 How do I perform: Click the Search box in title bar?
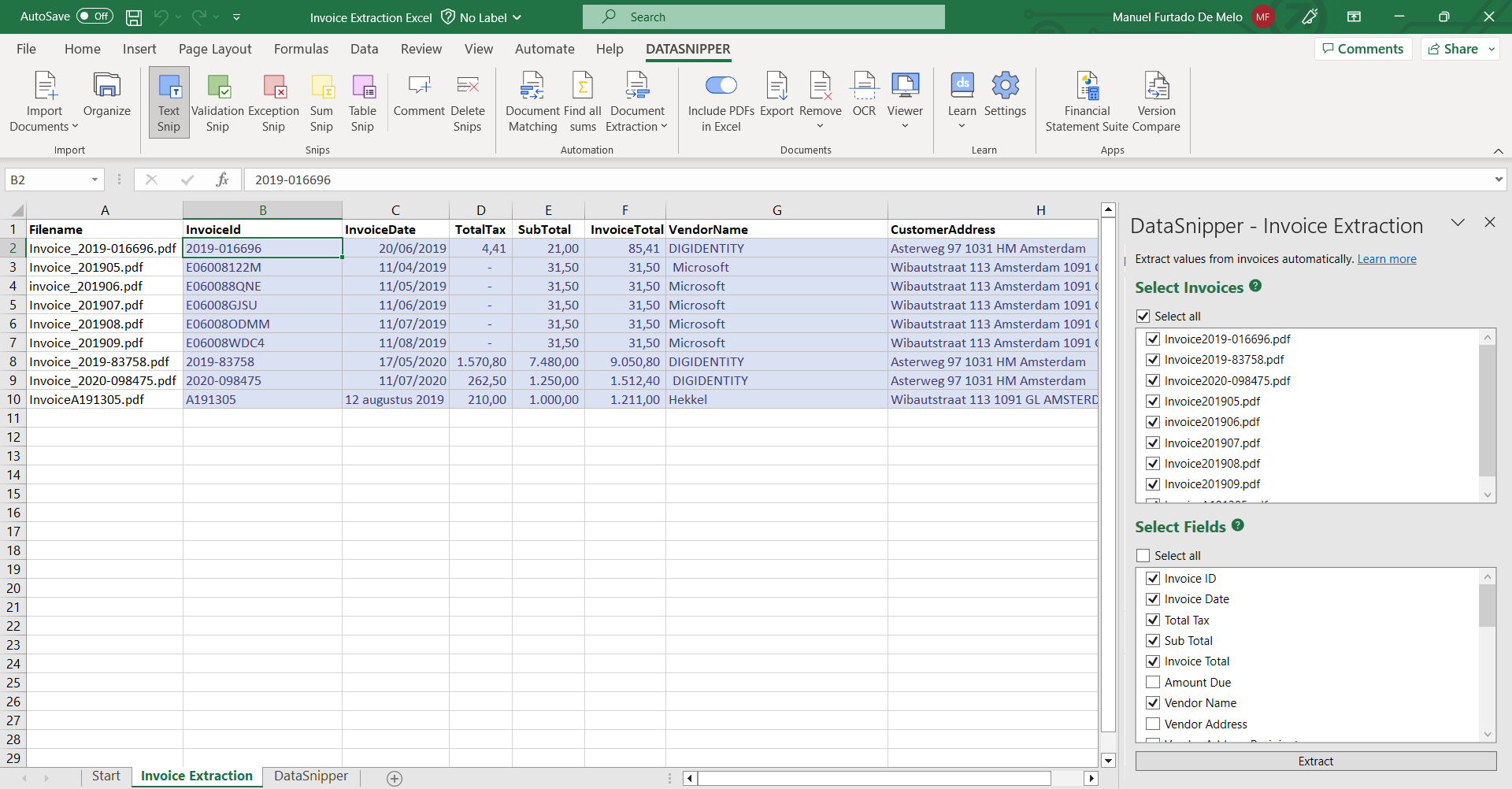(764, 17)
